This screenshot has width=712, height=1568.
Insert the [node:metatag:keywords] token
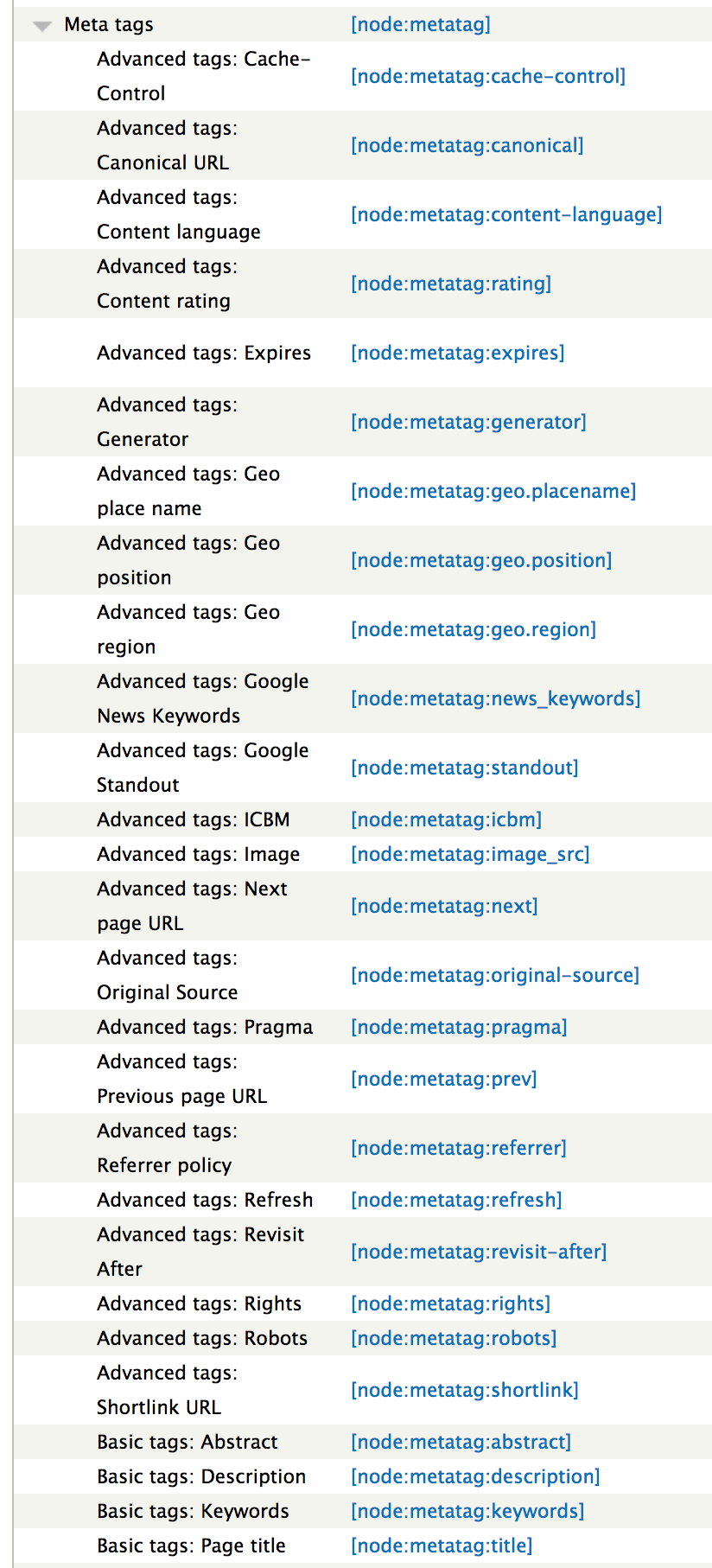pyautogui.click(x=467, y=1511)
